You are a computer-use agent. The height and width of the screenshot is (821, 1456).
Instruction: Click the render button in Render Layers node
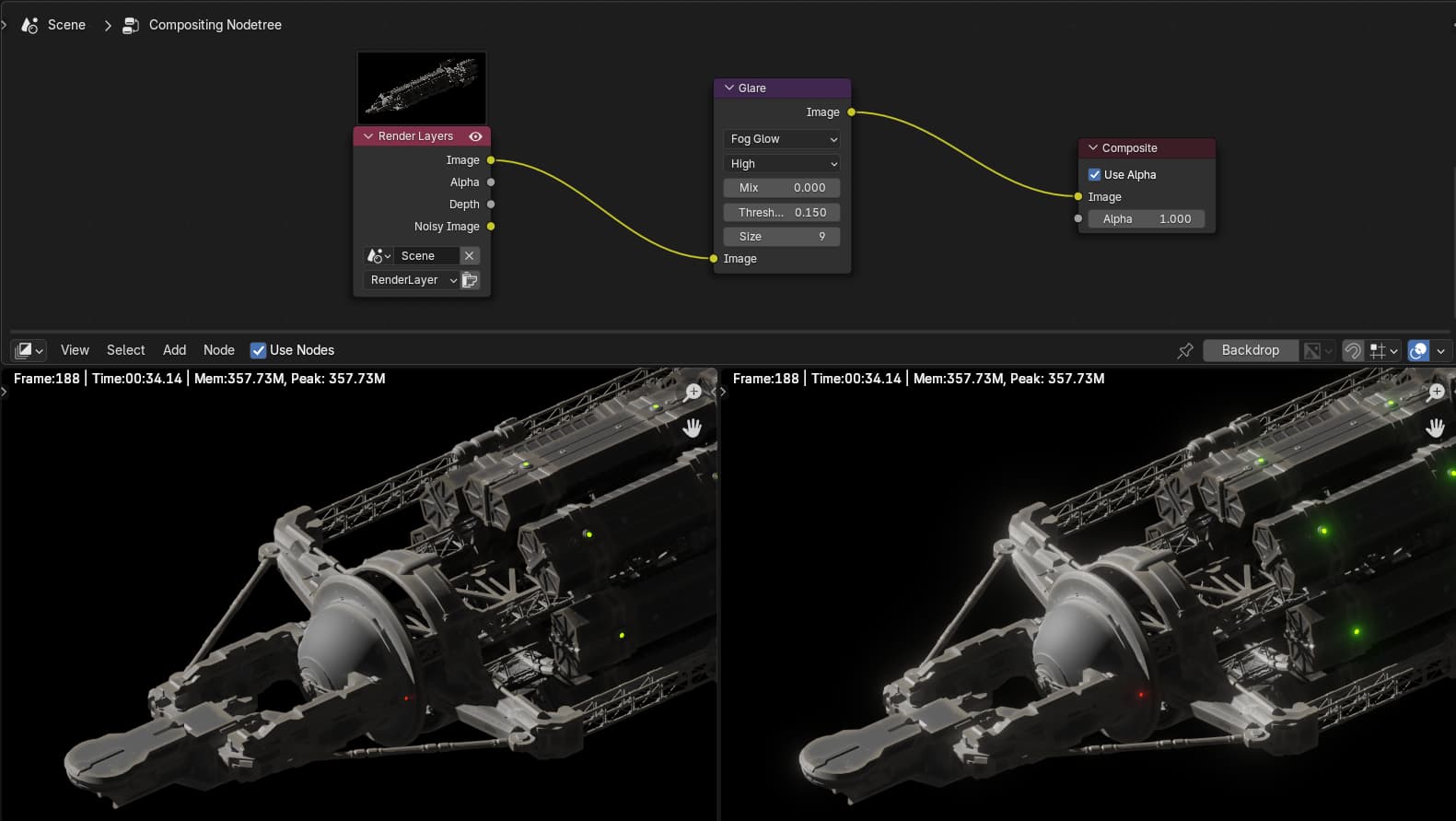(470, 280)
